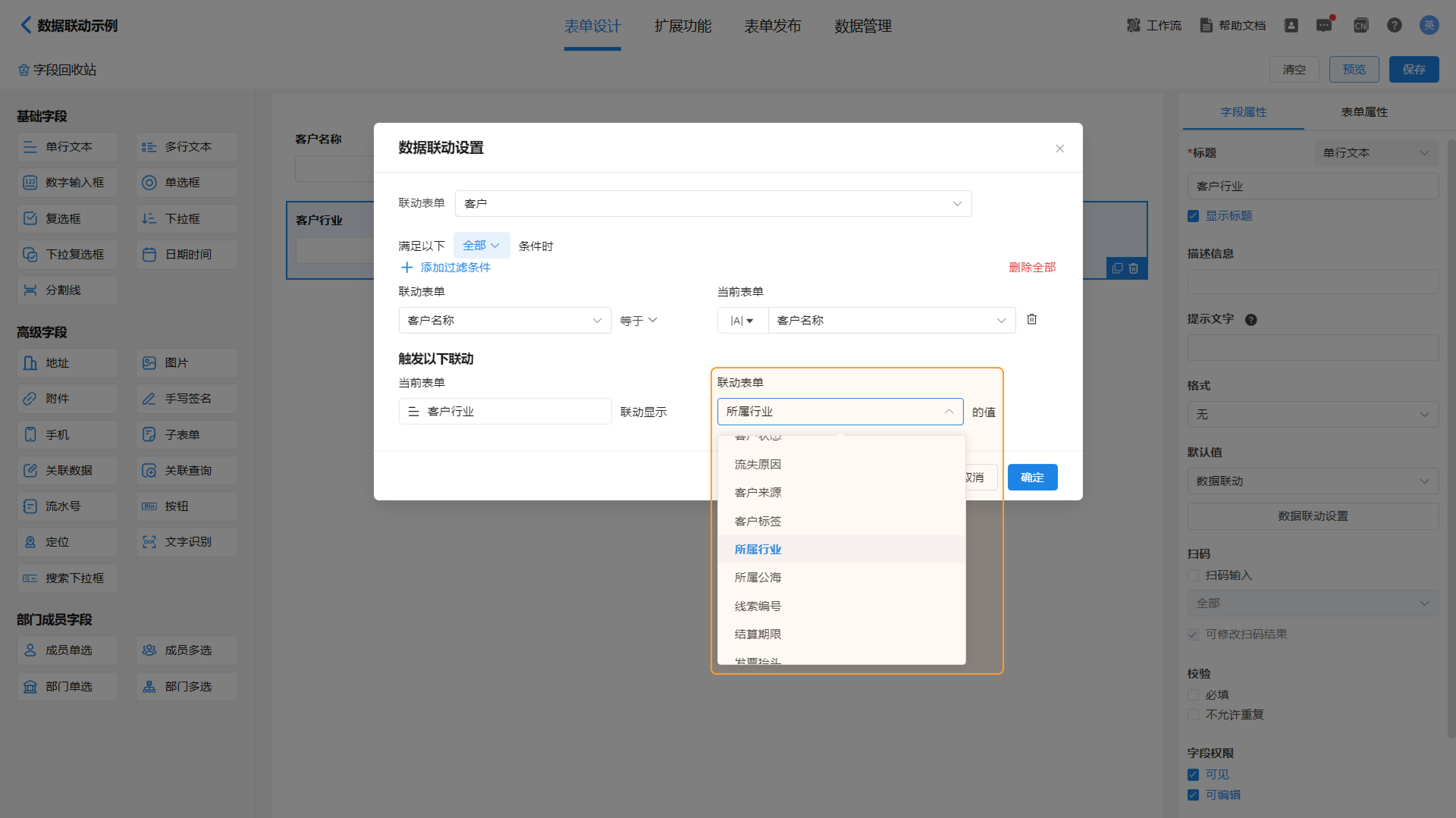
Task: Switch to 字段属性 tab
Action: [x=1243, y=112]
